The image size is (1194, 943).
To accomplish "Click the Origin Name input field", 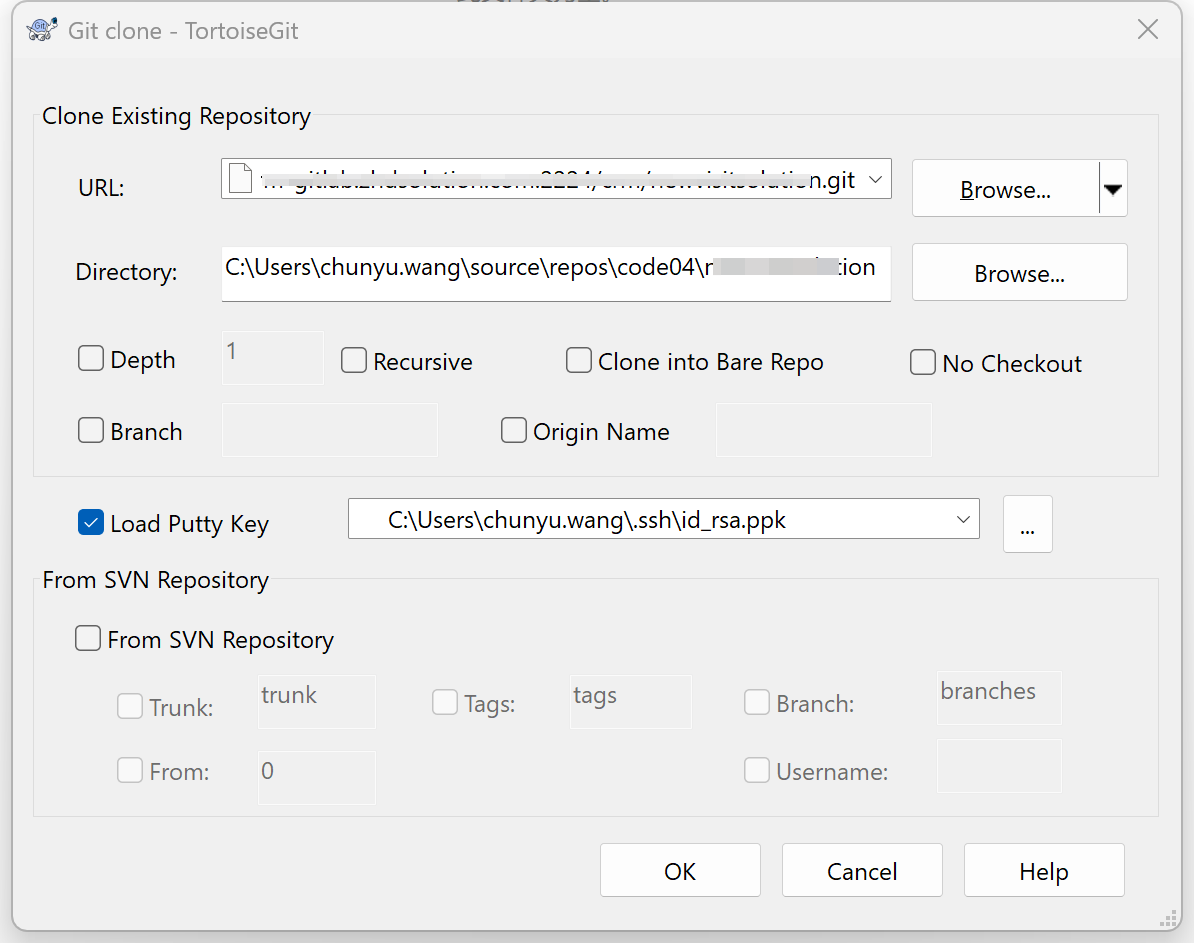I will coord(823,430).
